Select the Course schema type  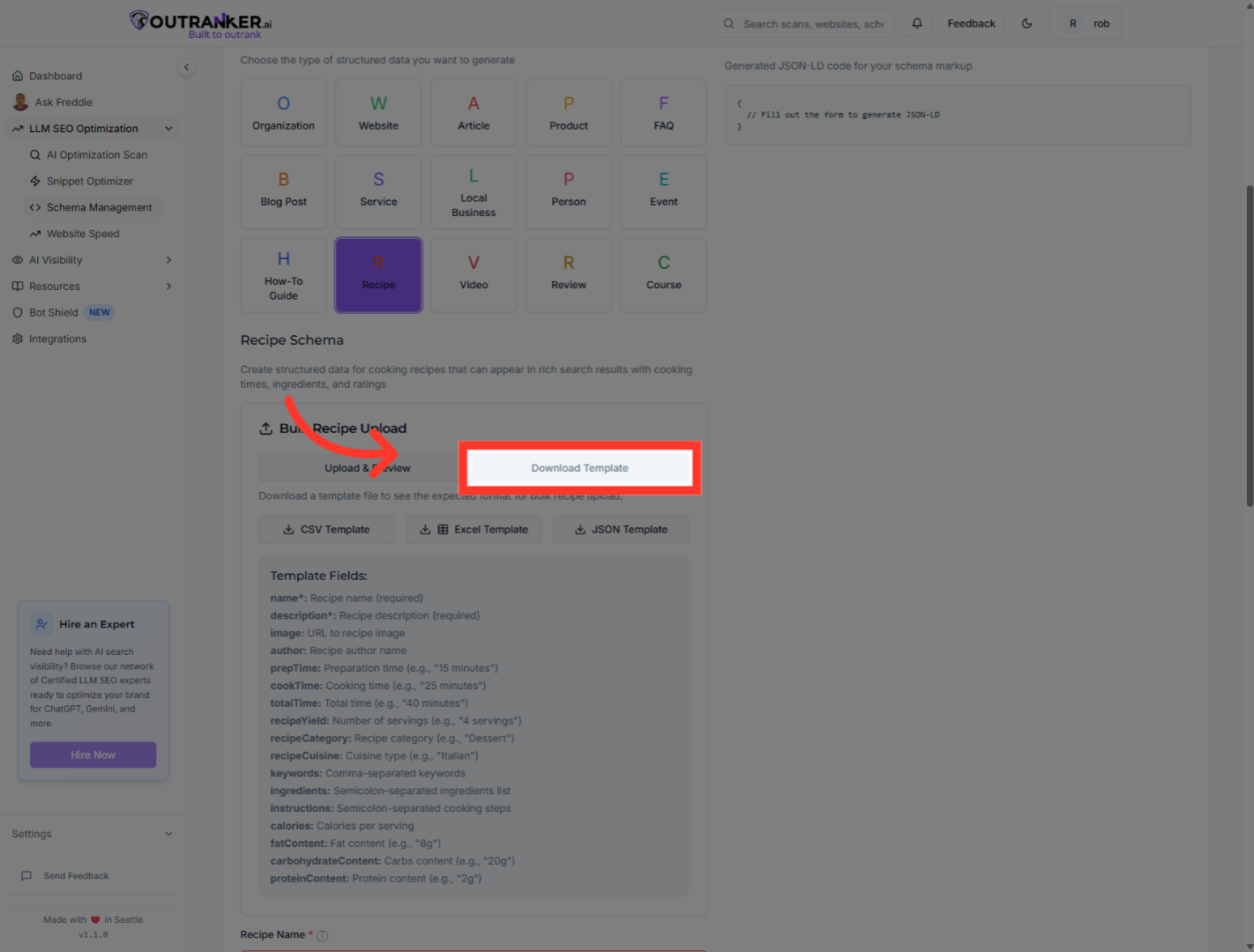pos(664,275)
